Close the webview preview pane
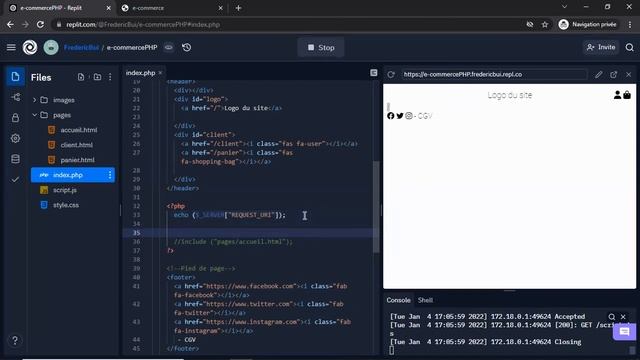Viewport: 640px width, 360px height. (x=629, y=75)
